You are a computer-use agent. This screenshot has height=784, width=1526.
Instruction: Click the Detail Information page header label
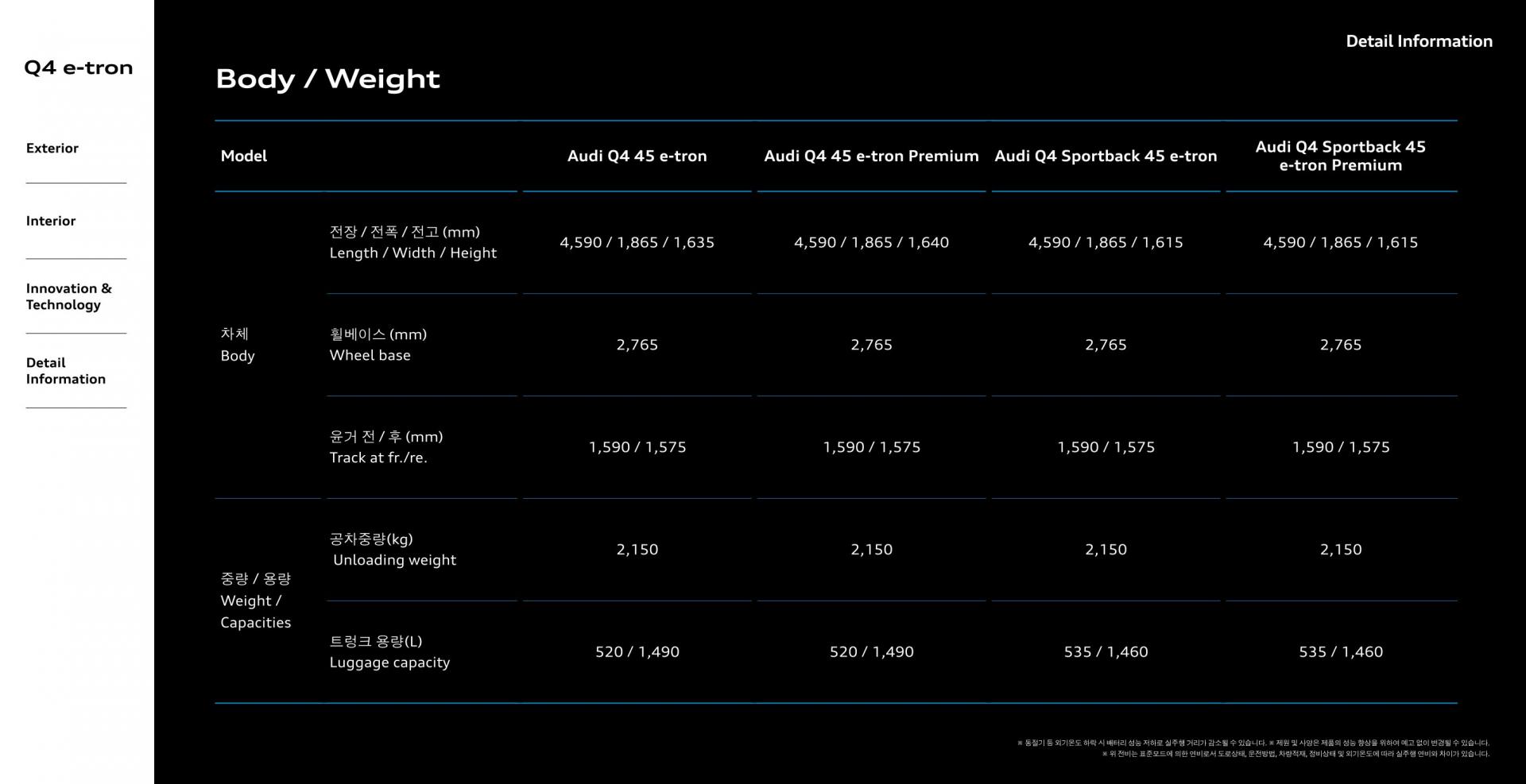click(1419, 41)
